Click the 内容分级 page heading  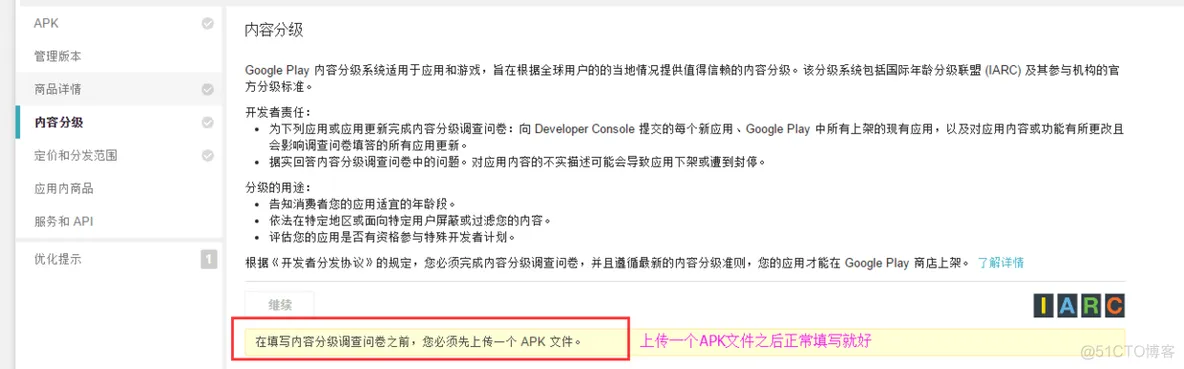pyautogui.click(x=274, y=30)
